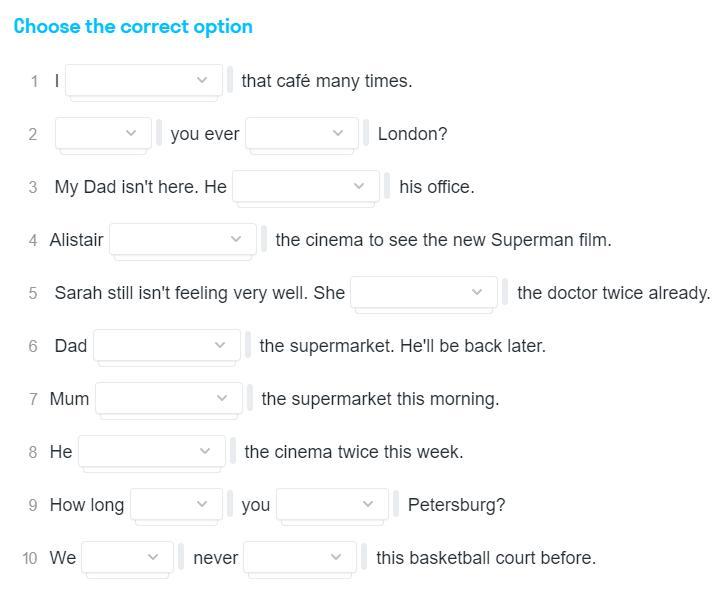Open the dropdown before 'you ever'
The image size is (715, 592).
tap(104, 133)
